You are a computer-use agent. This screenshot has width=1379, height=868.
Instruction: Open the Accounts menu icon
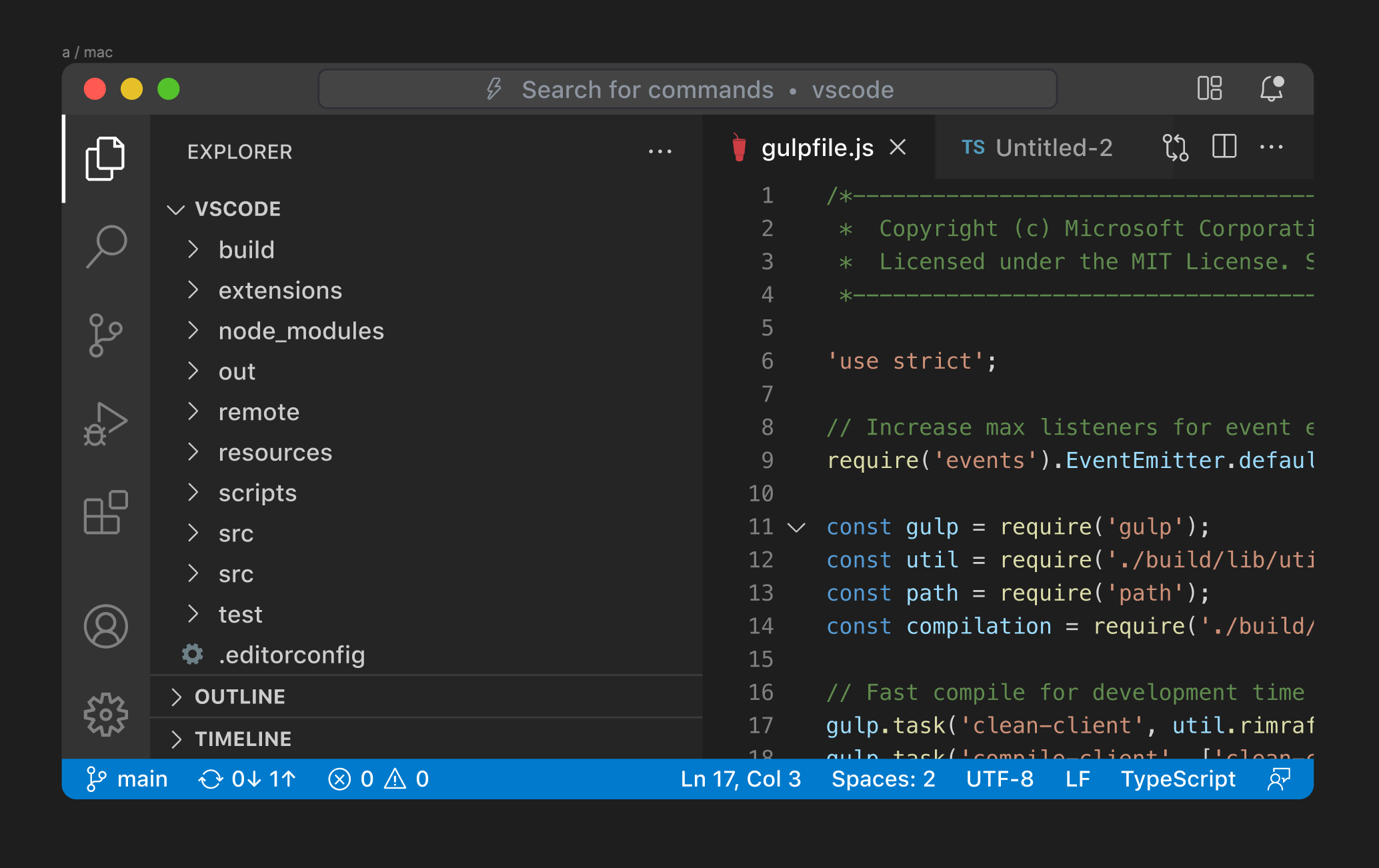[105, 626]
